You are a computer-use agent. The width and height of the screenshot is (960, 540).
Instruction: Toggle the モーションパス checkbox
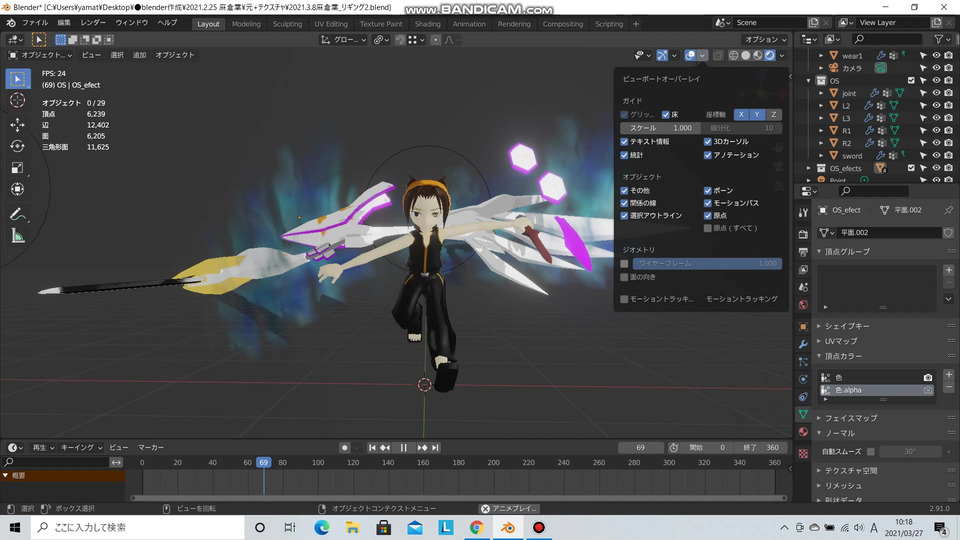[707, 203]
